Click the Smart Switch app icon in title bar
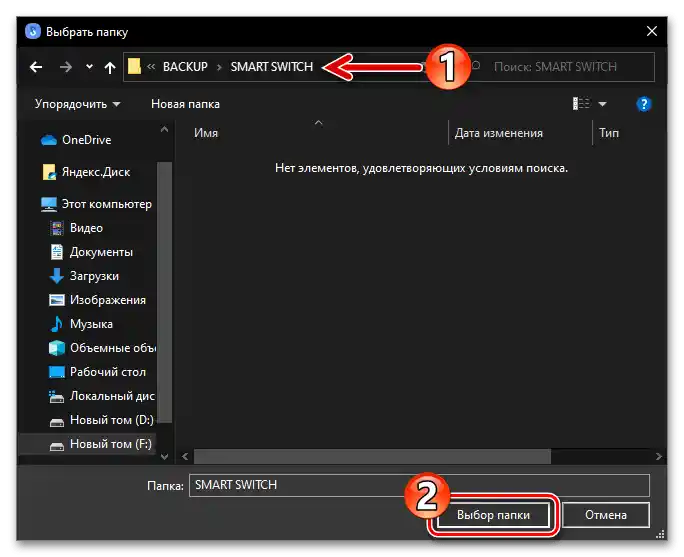Image resolution: width=684 pixels, height=557 pixels. pyautogui.click(x=33, y=31)
